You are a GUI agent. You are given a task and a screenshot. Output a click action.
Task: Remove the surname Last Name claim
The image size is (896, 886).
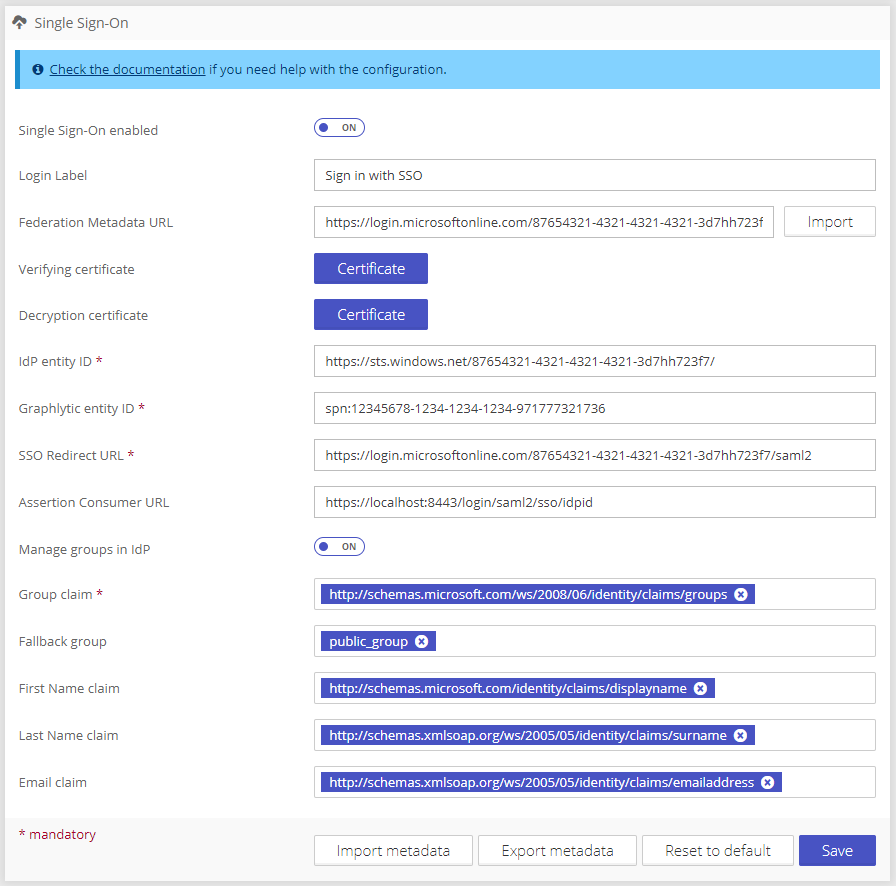point(740,735)
